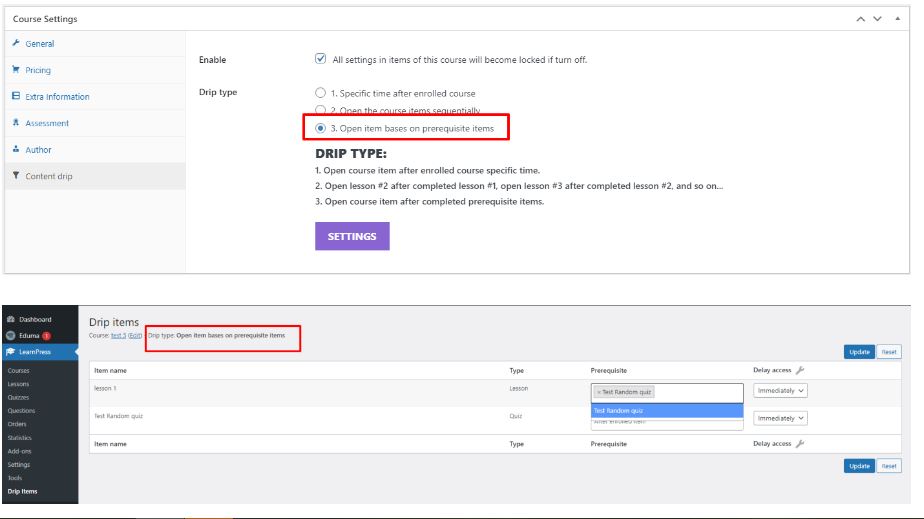Choose 'Open the course items sequentially' radio

[x=320, y=110]
